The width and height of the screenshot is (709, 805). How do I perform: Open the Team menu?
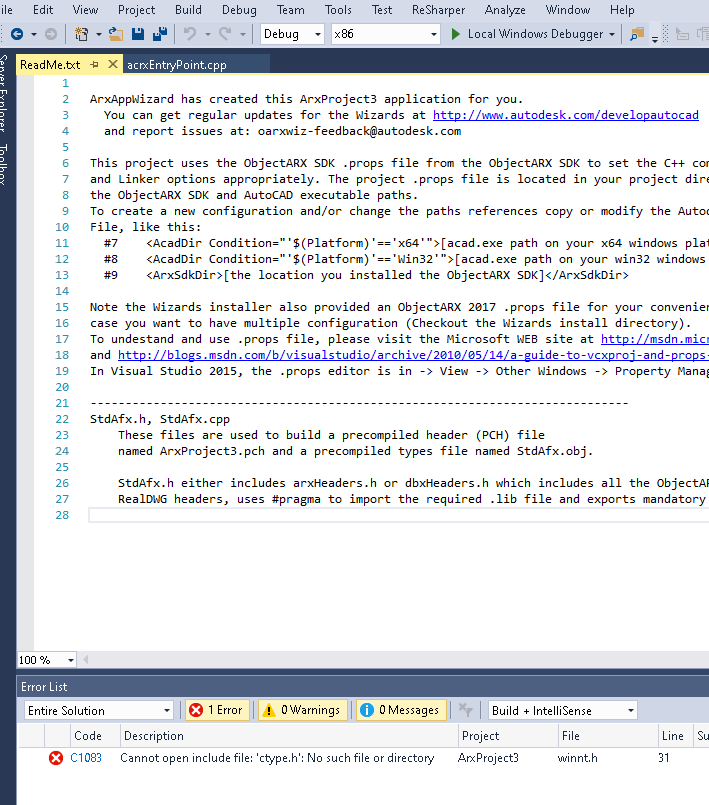(291, 10)
